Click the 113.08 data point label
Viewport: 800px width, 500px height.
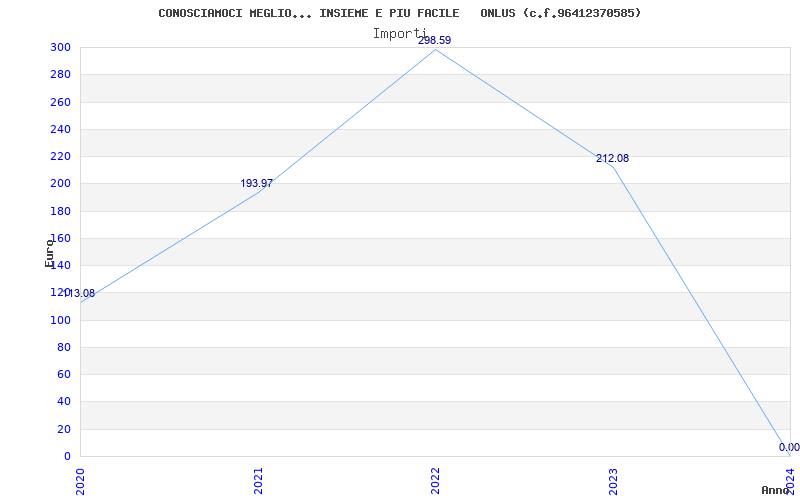click(x=79, y=293)
